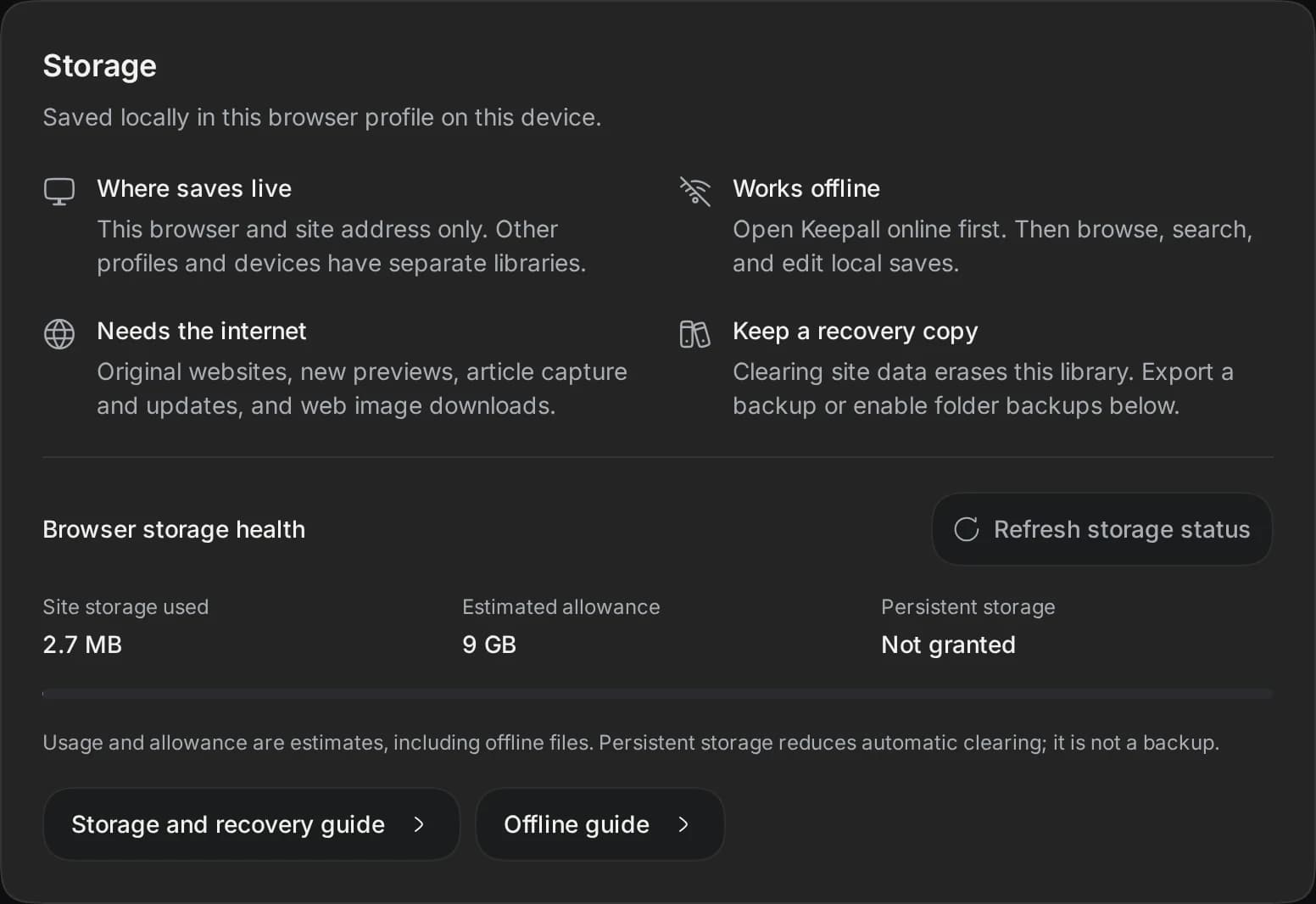Click 'Saved locally in this browser profile' subtitle

click(x=322, y=117)
